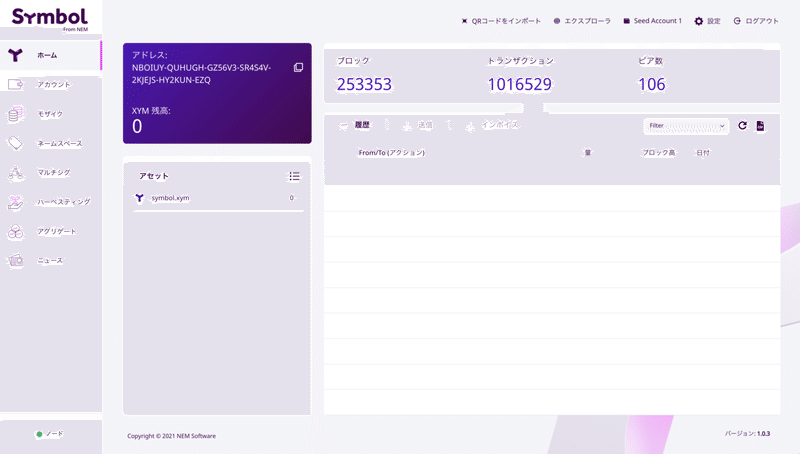The width and height of the screenshot is (800, 454).
Task: Open asset list settings icon
Action: pos(294,176)
